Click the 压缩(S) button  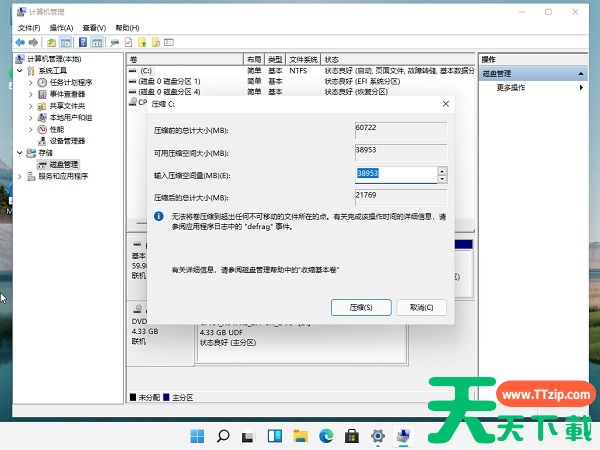coord(361,308)
